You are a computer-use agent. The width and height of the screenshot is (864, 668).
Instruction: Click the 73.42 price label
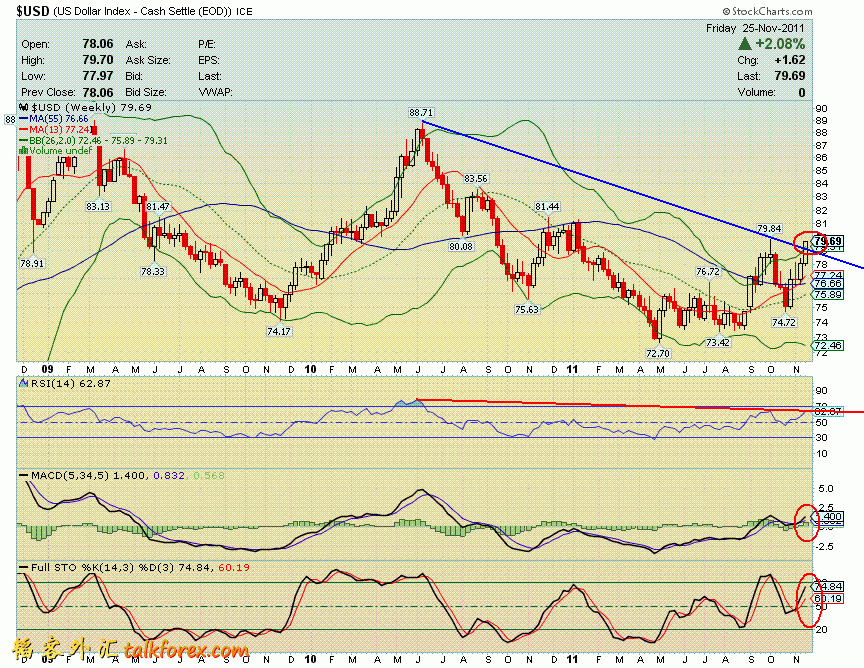pos(717,342)
